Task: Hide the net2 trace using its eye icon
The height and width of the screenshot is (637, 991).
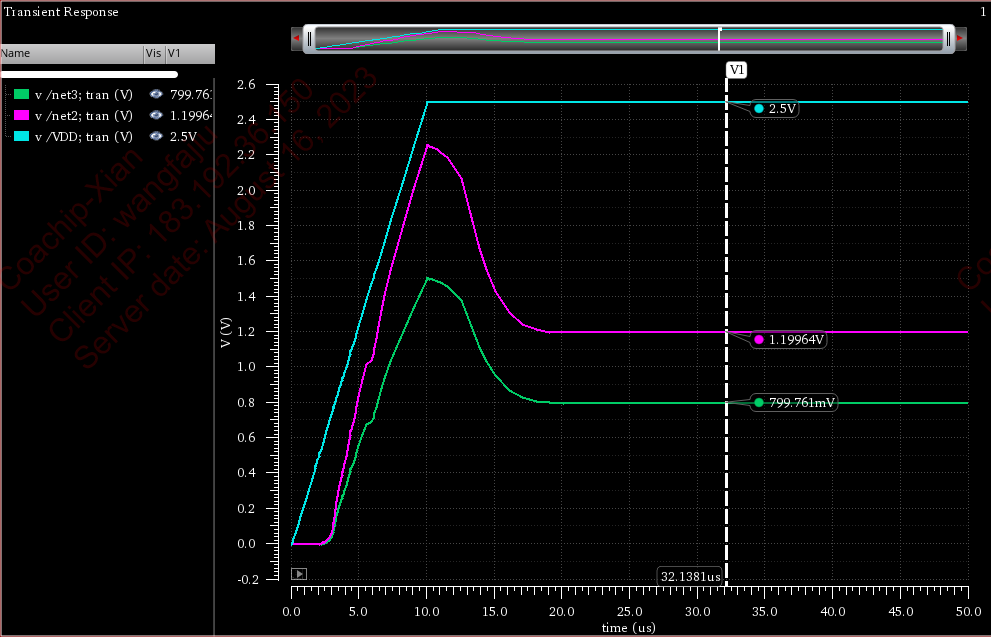Action: click(156, 116)
